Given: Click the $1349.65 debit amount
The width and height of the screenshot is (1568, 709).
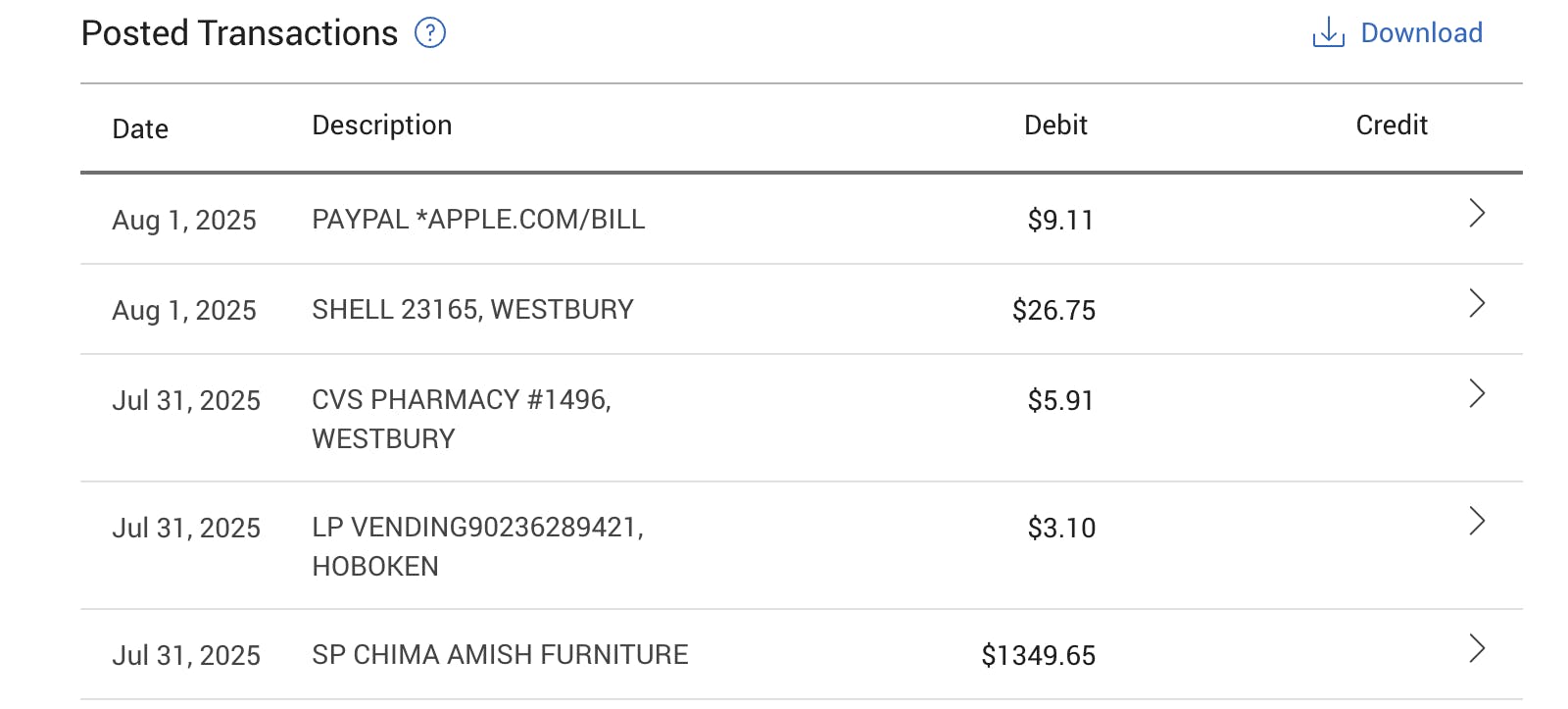Looking at the screenshot, I should coord(1038,655).
